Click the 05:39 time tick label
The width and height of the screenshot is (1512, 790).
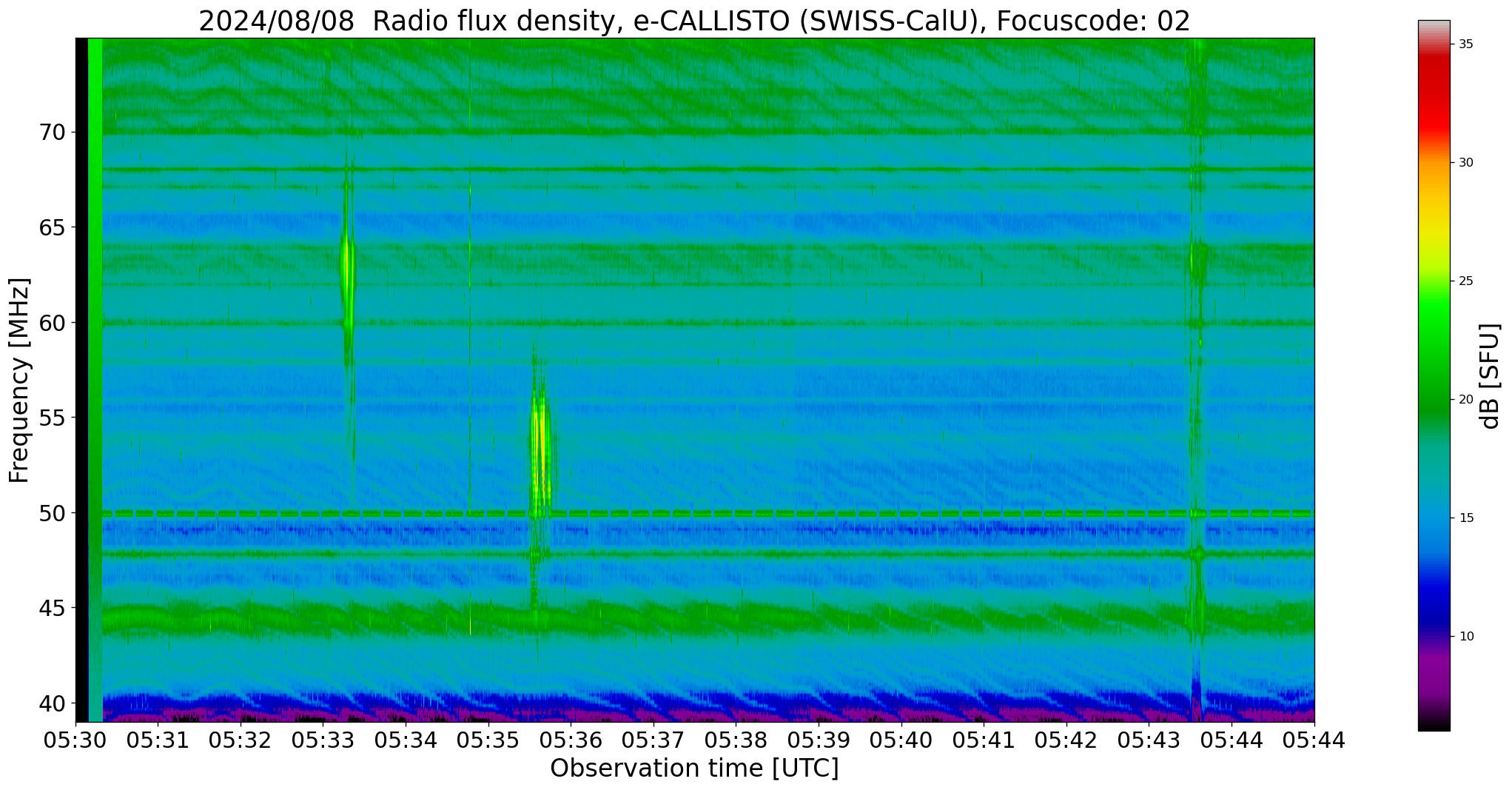819,739
